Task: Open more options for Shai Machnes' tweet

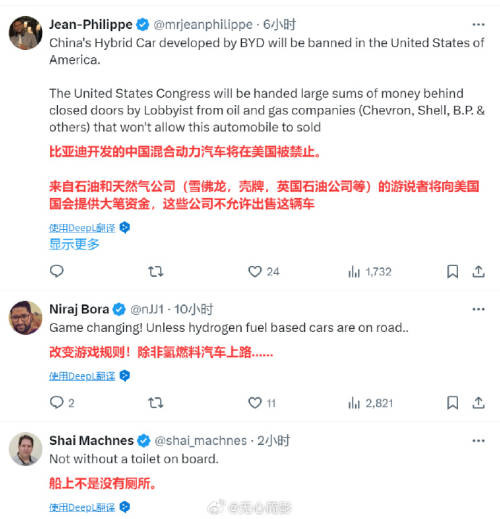Action: coord(478,441)
